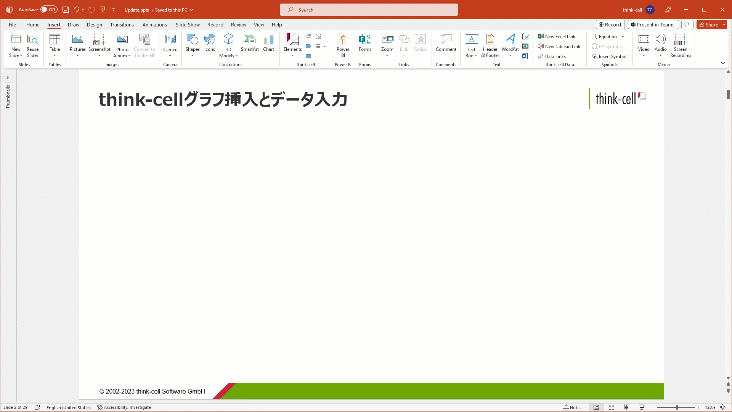
Task: Click the Share button
Action: point(709,25)
